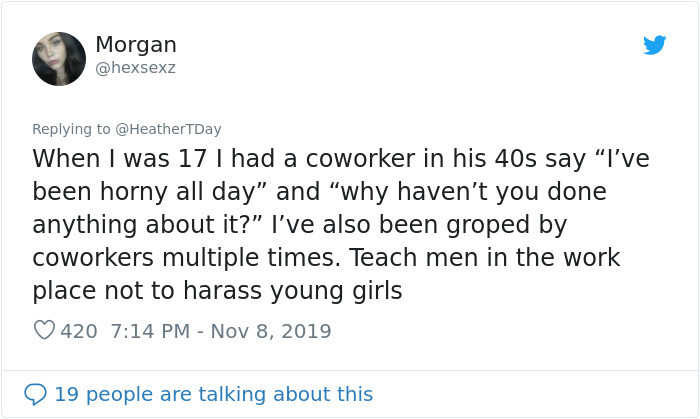Open "19 people are talking about this"
Screen dimensions: 700x419
tap(213, 394)
